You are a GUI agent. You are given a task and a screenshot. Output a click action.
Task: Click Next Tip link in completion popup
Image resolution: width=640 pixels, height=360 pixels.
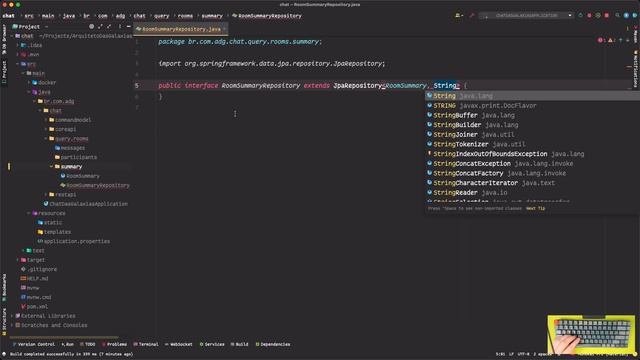[x=536, y=209]
